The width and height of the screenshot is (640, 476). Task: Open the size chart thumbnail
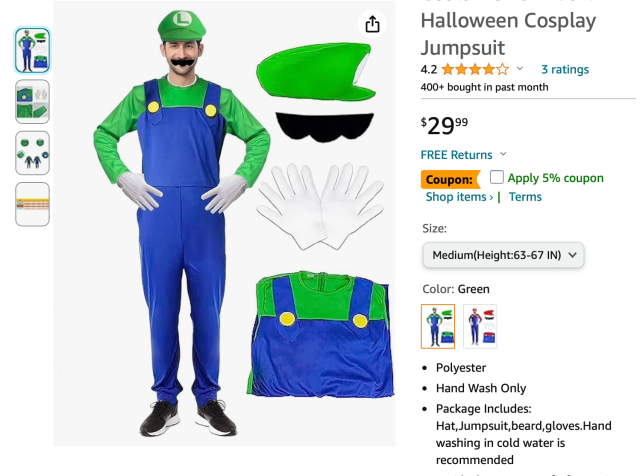(32, 204)
